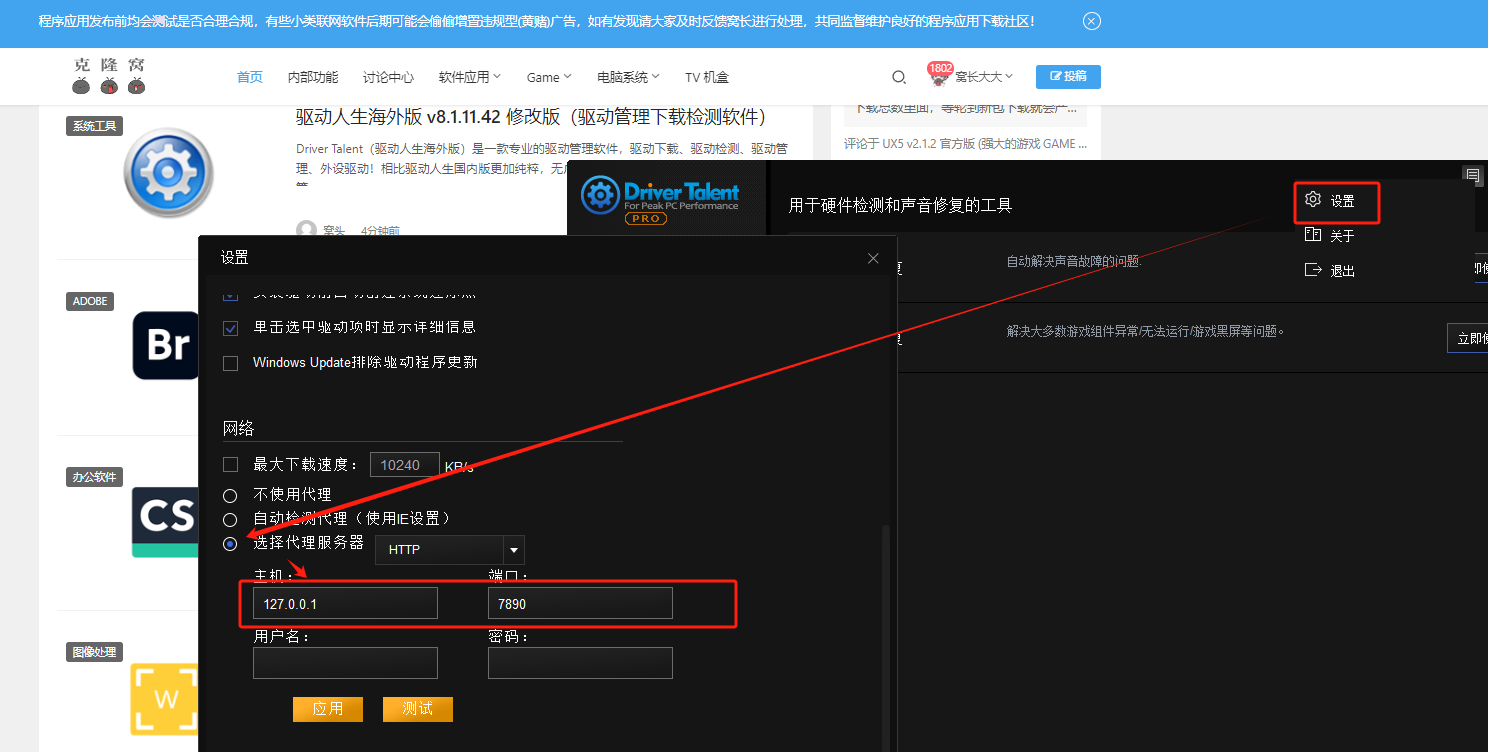1488x752 pixels.
Task: Click the 用户名 input field
Action: [x=345, y=663]
